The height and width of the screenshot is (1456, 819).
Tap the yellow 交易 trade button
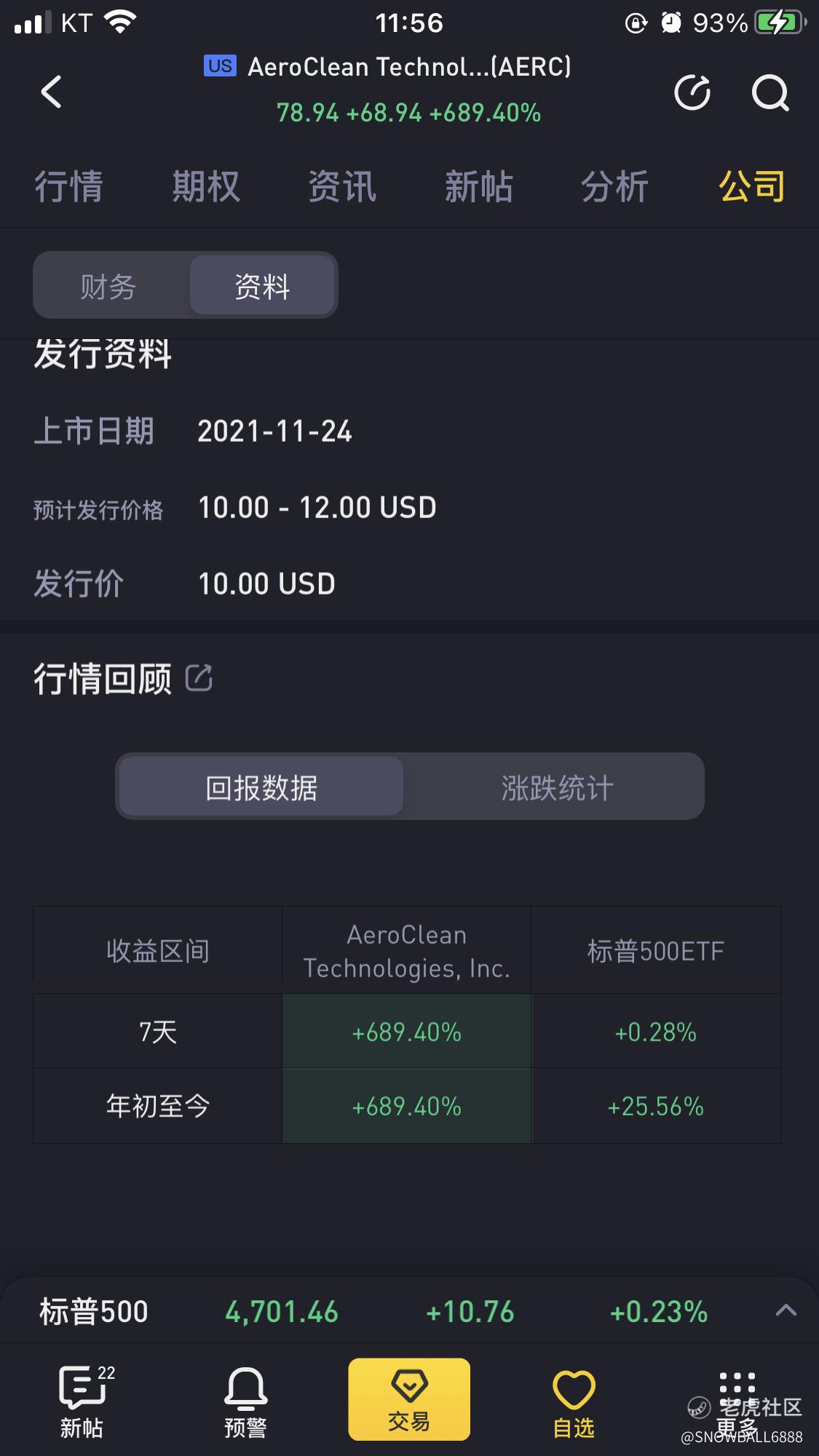(x=409, y=1399)
